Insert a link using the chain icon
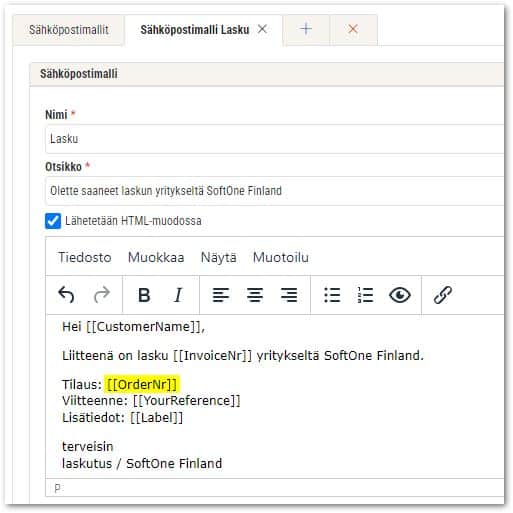The width and height of the screenshot is (513, 513). point(443,295)
